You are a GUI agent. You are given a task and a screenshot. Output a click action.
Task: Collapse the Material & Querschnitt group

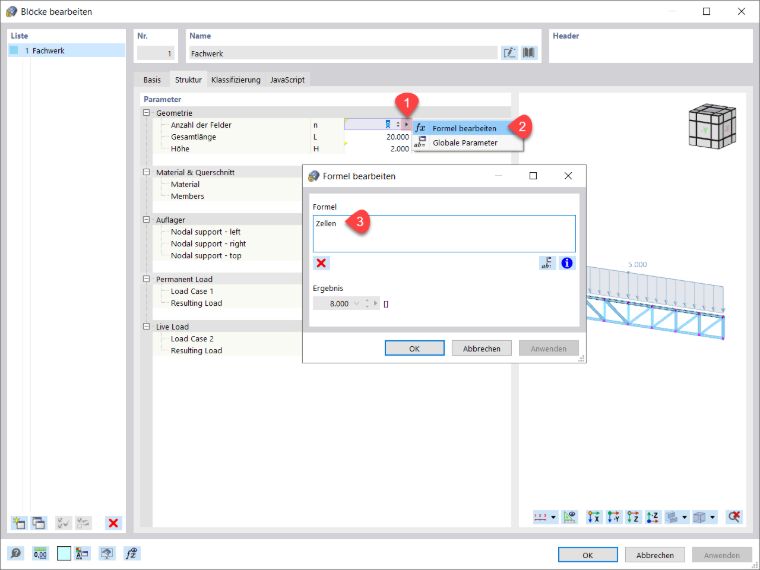pos(146,172)
